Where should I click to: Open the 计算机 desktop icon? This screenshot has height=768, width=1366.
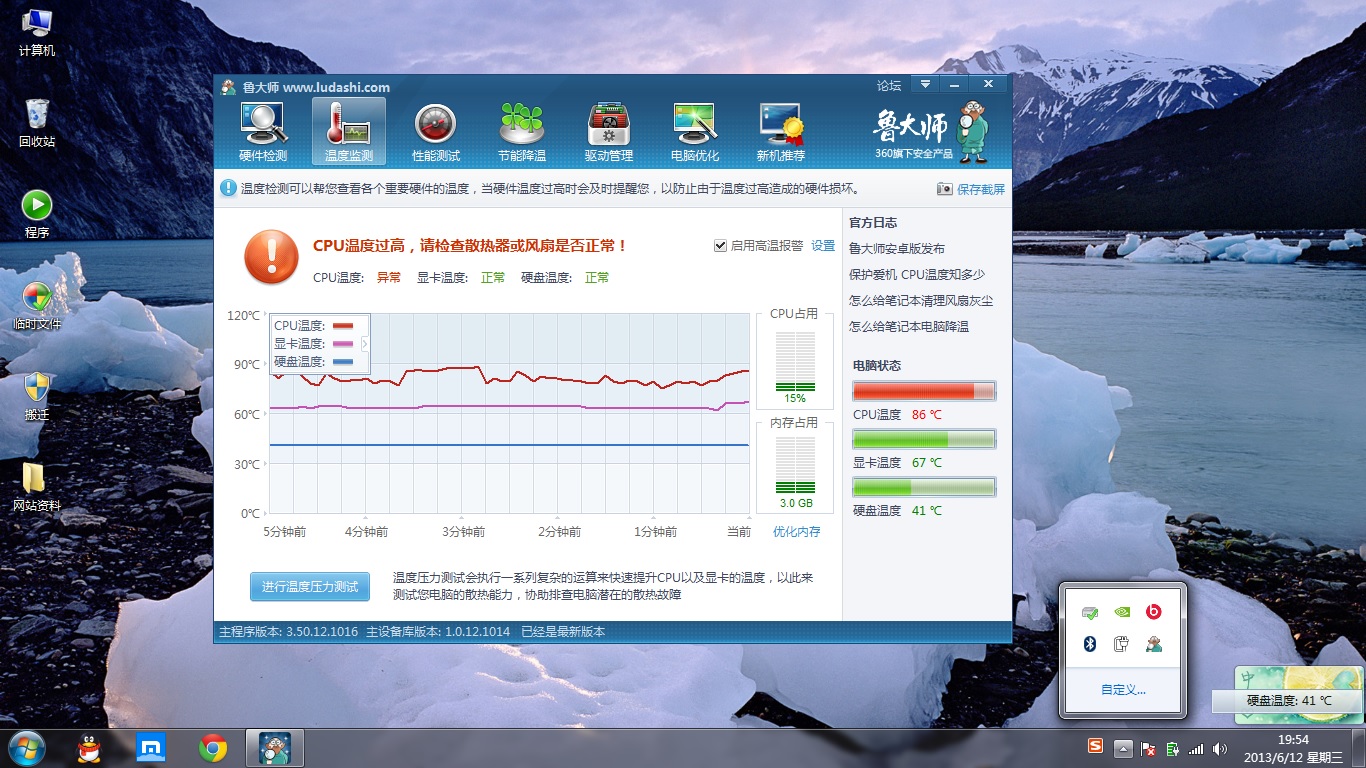37,32
